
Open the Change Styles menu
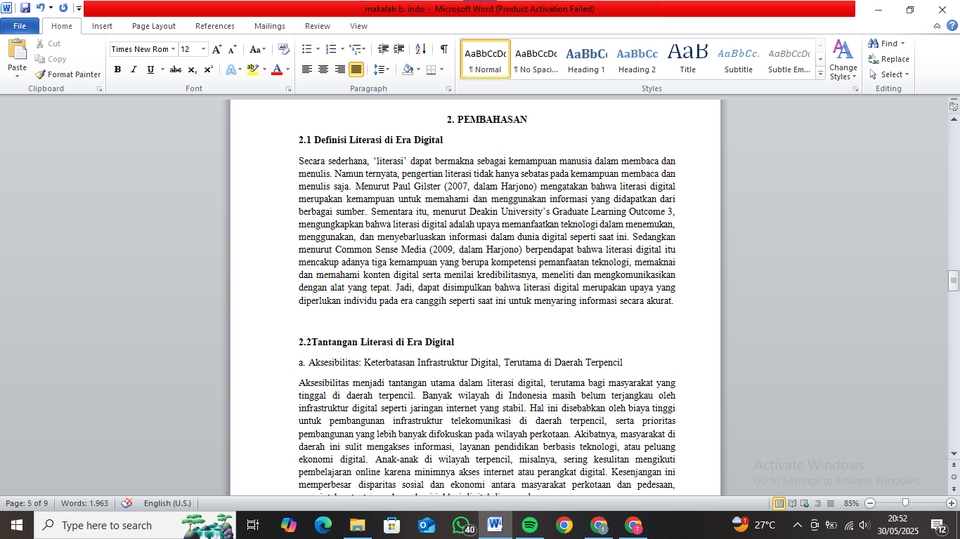coord(843,59)
